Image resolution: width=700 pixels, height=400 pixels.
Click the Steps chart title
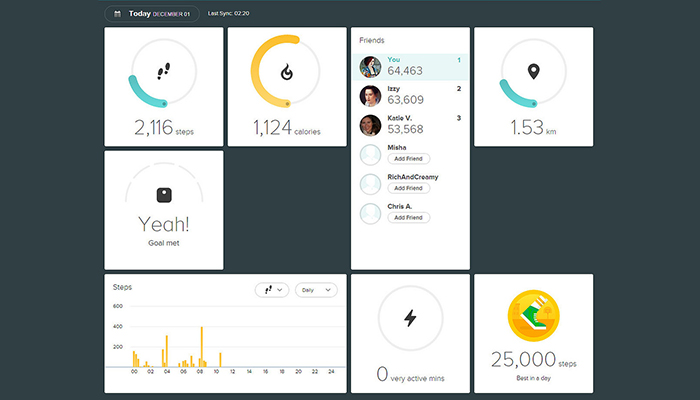coord(122,287)
